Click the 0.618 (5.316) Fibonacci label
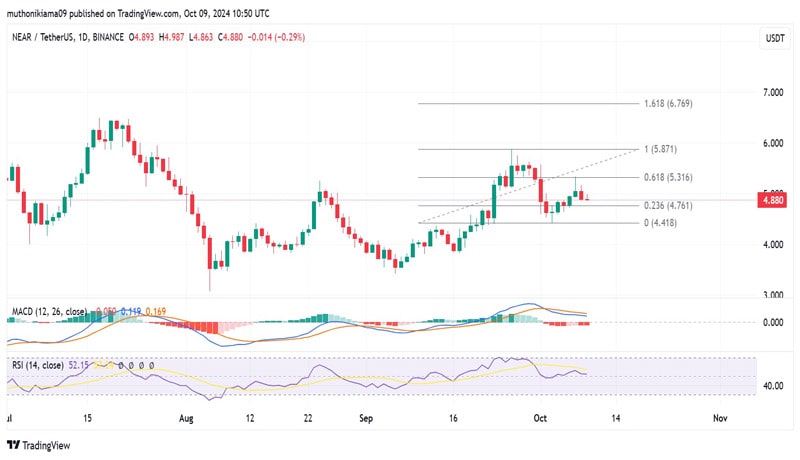The height and width of the screenshot is (460, 800). coord(668,177)
